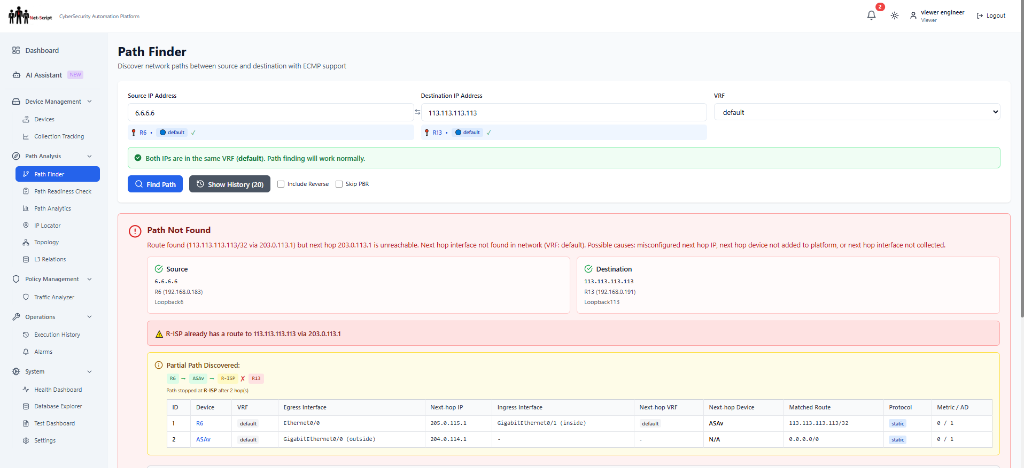Open the ASAv device link in table
This screenshot has height=468, width=1024.
click(203, 439)
